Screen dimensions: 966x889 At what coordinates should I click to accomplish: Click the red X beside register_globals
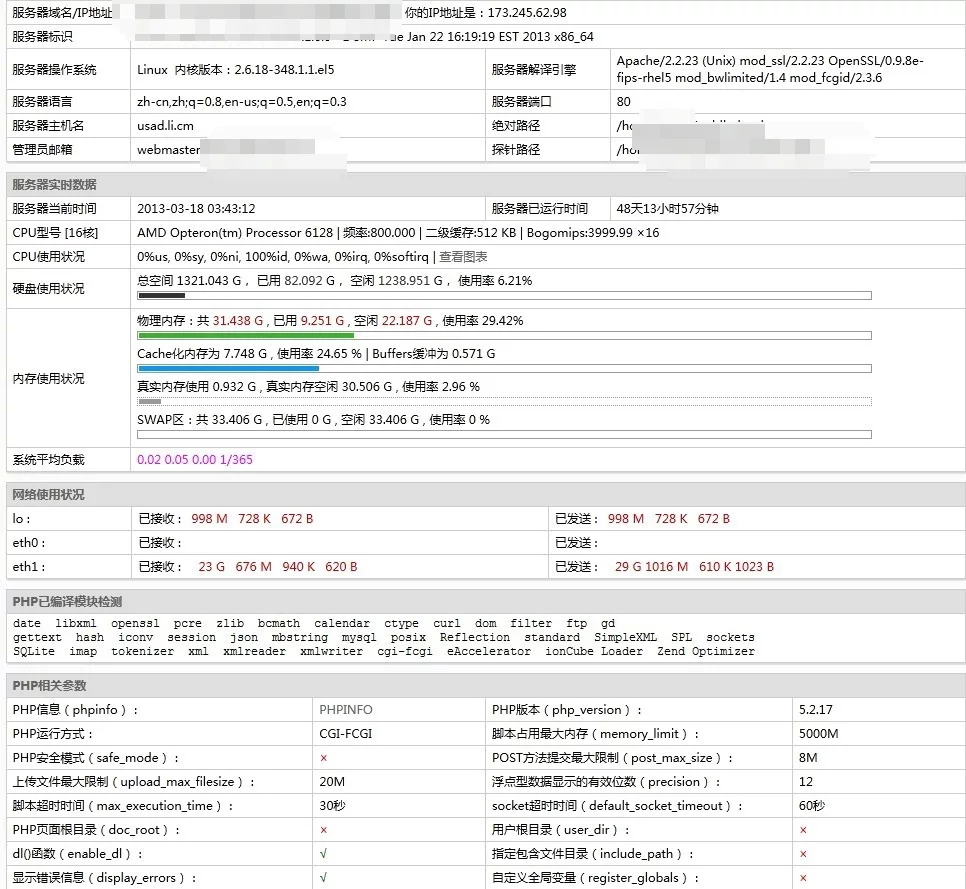[803, 878]
